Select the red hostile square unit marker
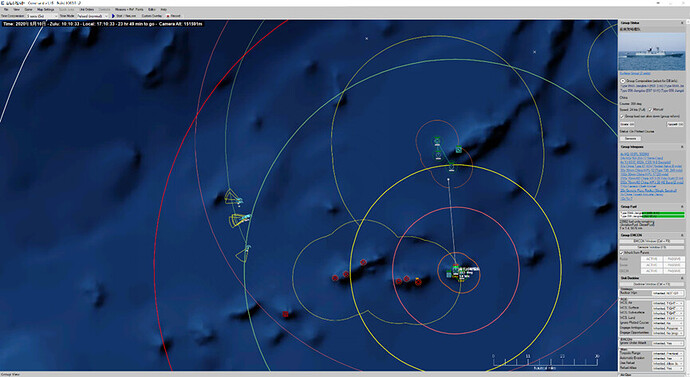The width and height of the screenshot is (690, 377). pos(286,314)
